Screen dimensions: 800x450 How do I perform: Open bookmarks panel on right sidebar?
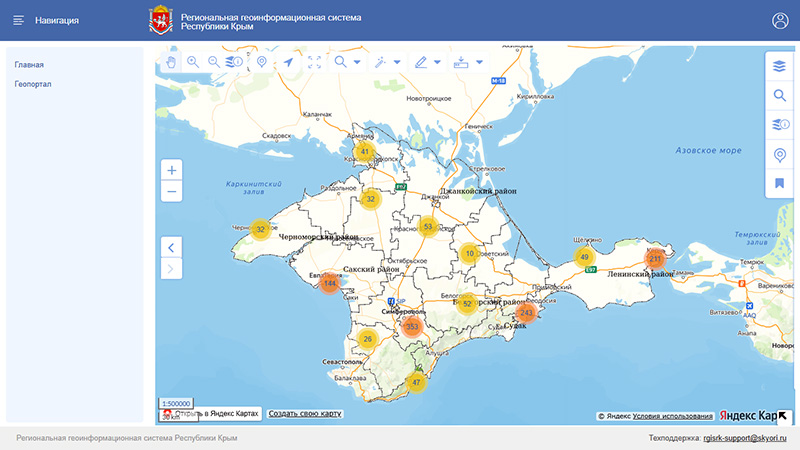pyautogui.click(x=779, y=183)
